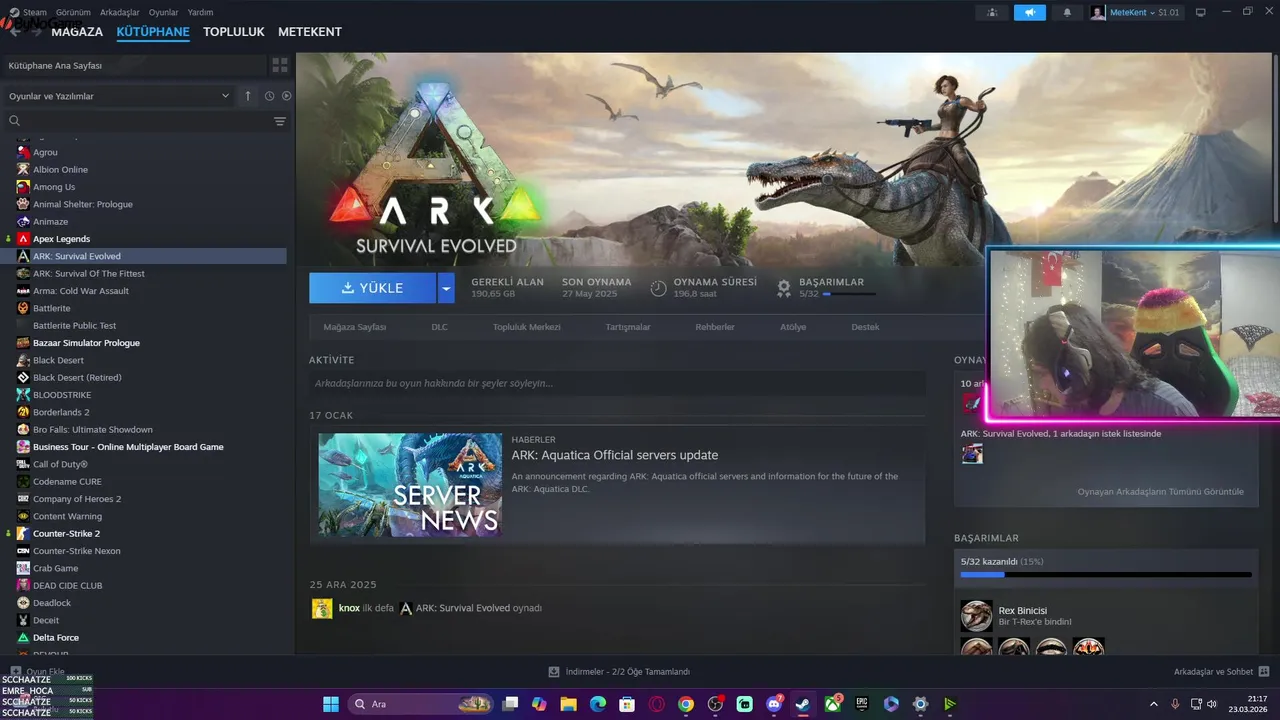Open Tartışmalar discussions
The width and height of the screenshot is (1280, 720).
tap(628, 327)
